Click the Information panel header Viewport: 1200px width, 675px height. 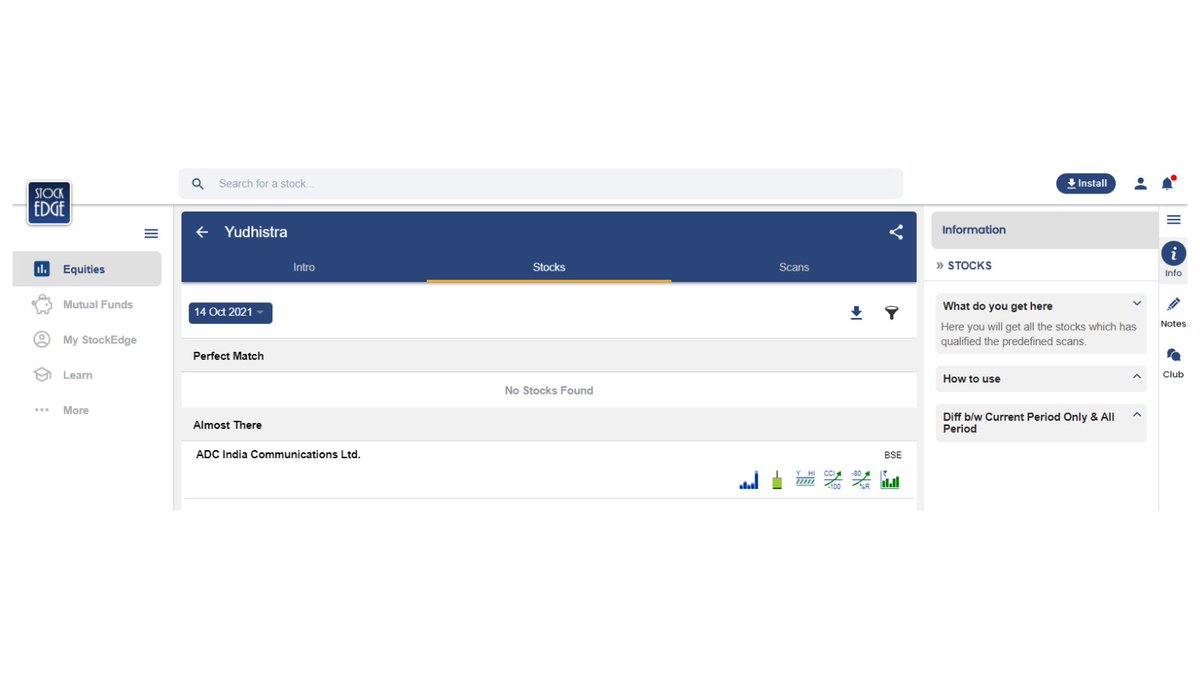tap(1044, 230)
